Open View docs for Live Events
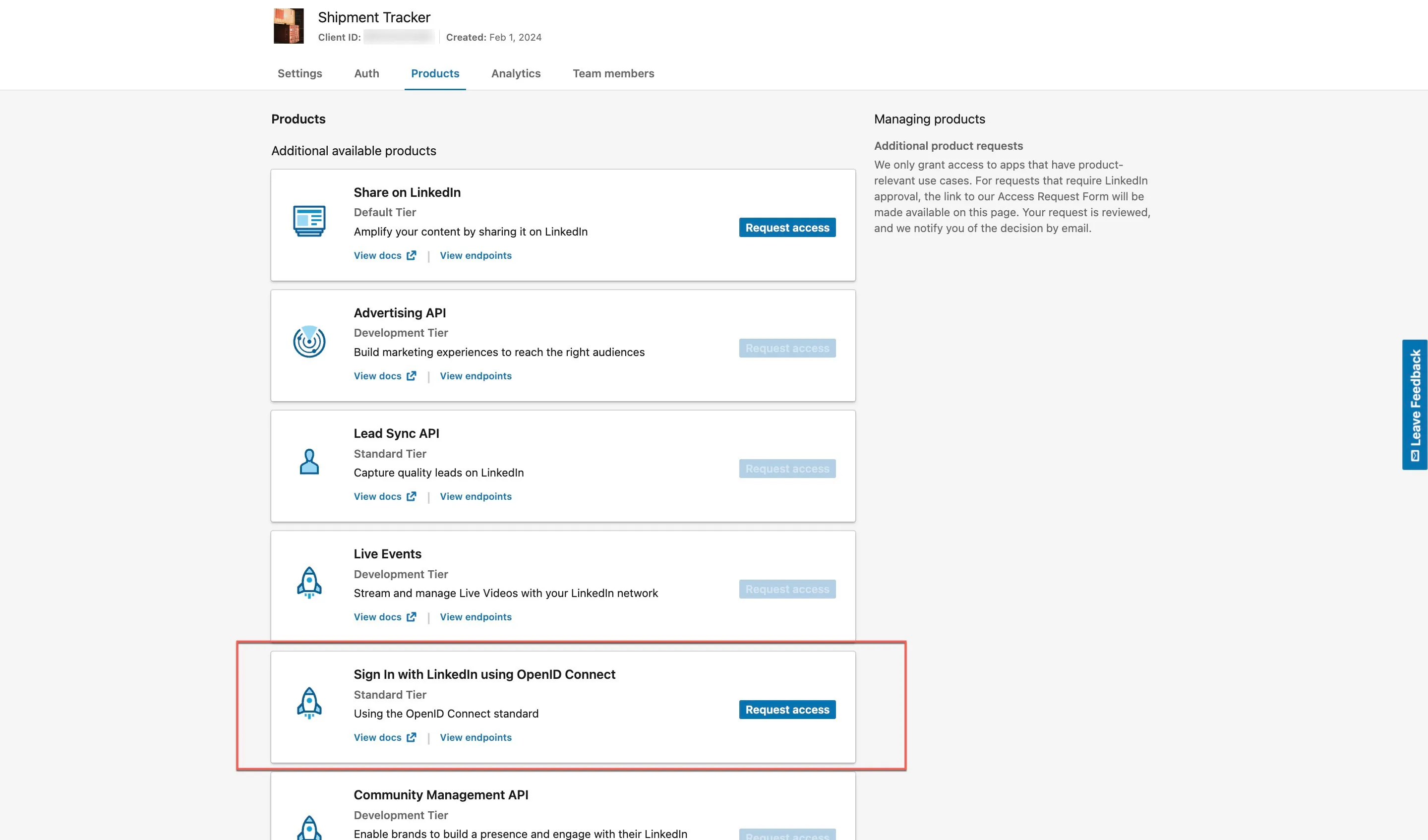The width and height of the screenshot is (1428, 840). [x=385, y=617]
